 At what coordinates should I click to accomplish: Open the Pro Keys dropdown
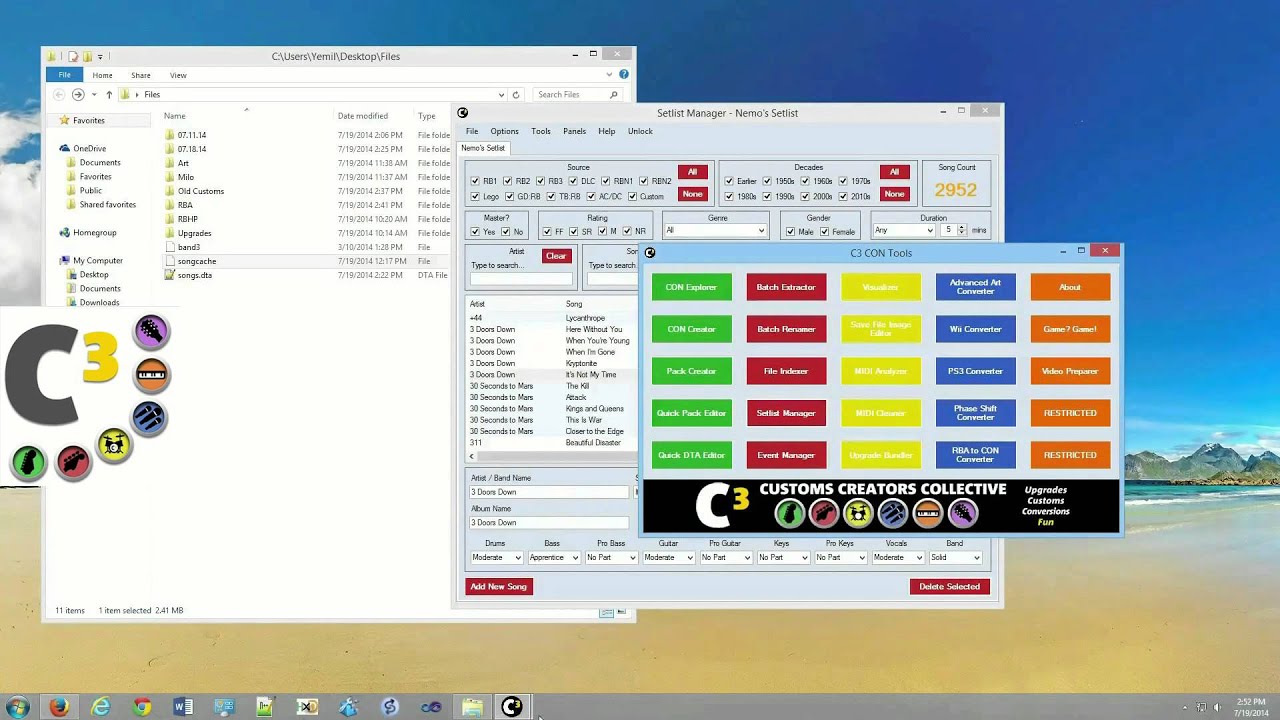(x=840, y=557)
